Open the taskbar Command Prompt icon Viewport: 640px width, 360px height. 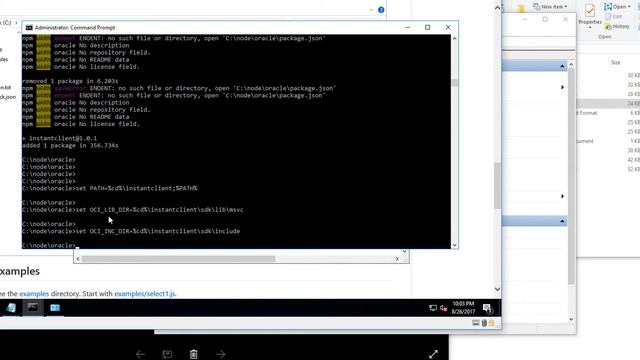(33, 307)
